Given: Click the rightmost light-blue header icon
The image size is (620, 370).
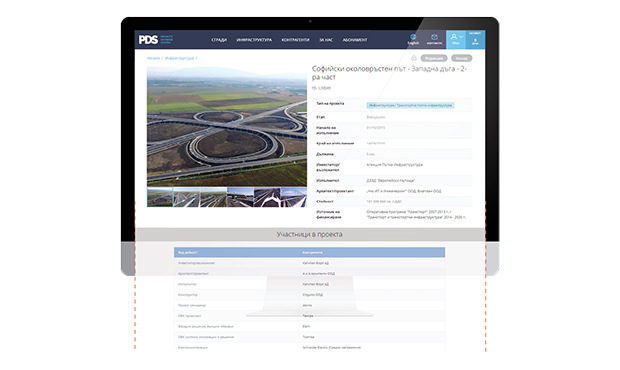Looking at the screenshot, I should coord(475,40).
